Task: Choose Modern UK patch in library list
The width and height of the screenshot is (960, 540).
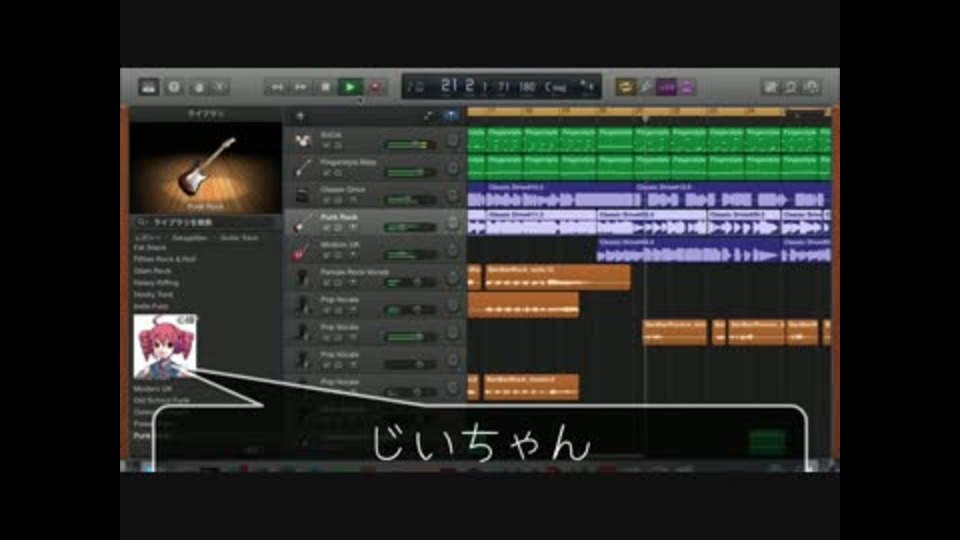Action: [x=152, y=389]
